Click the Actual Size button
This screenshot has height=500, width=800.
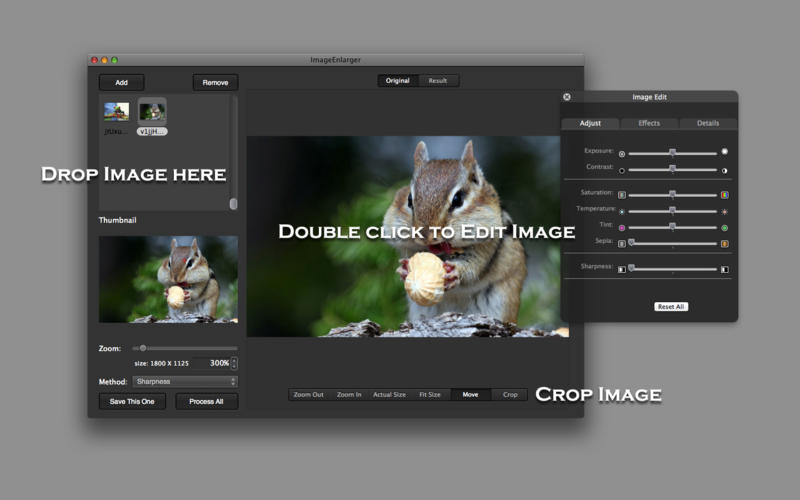(x=389, y=394)
